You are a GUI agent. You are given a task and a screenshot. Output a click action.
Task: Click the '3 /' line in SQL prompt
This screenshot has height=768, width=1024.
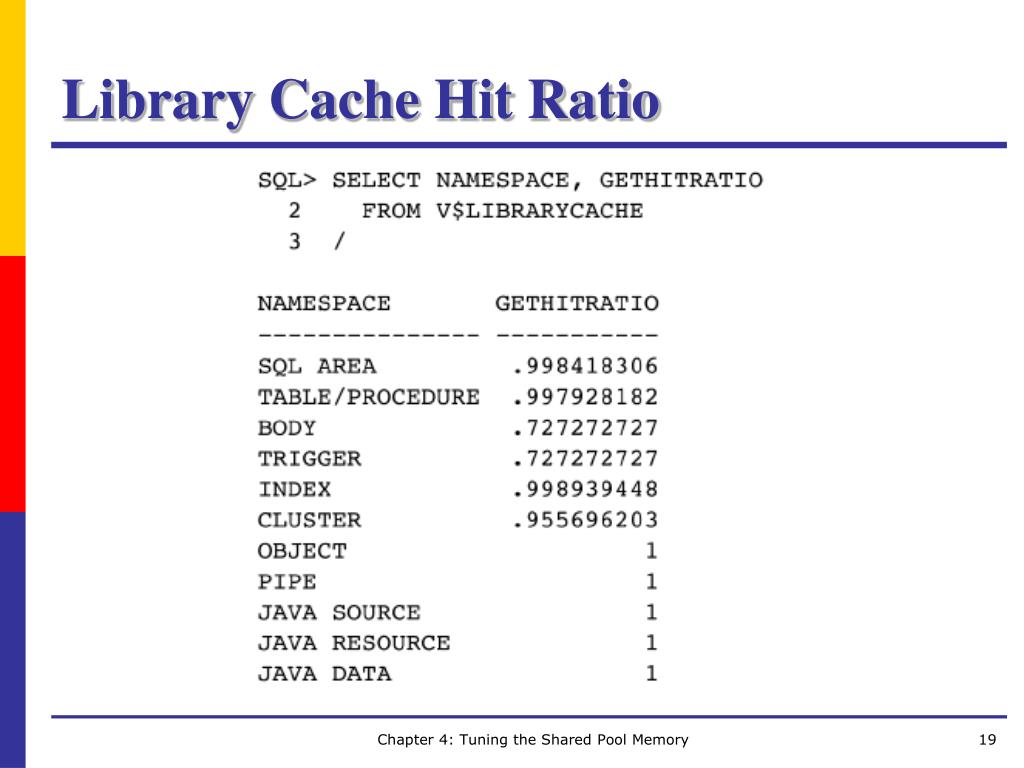tap(317, 242)
